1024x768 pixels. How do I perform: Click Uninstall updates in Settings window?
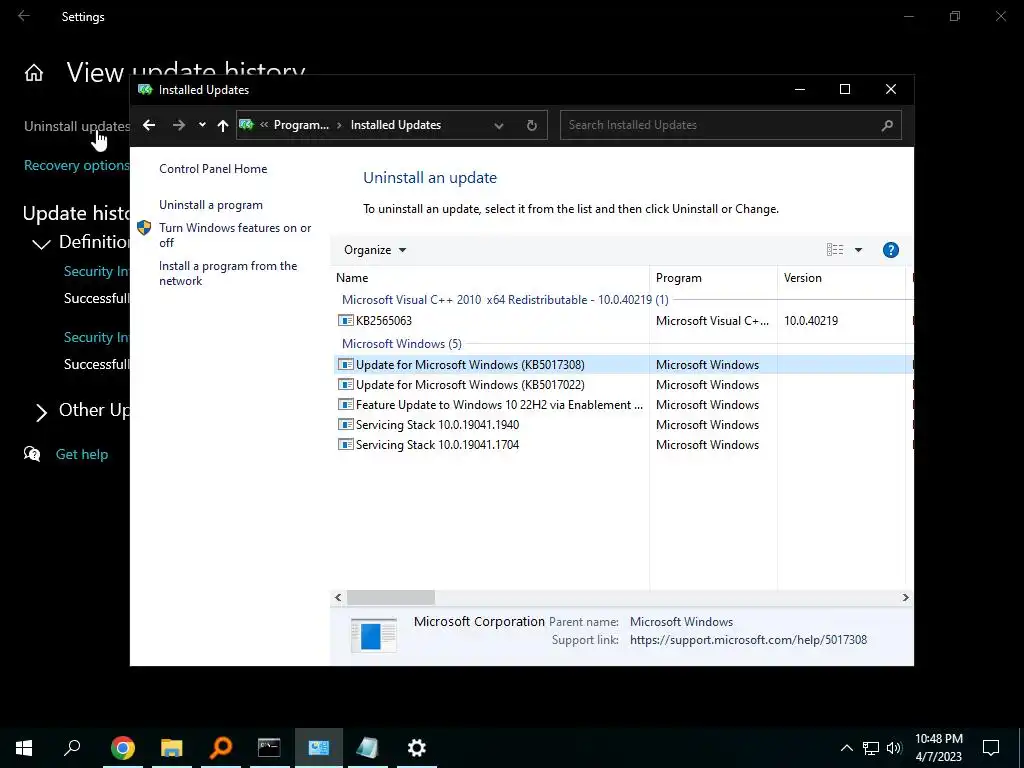click(77, 126)
